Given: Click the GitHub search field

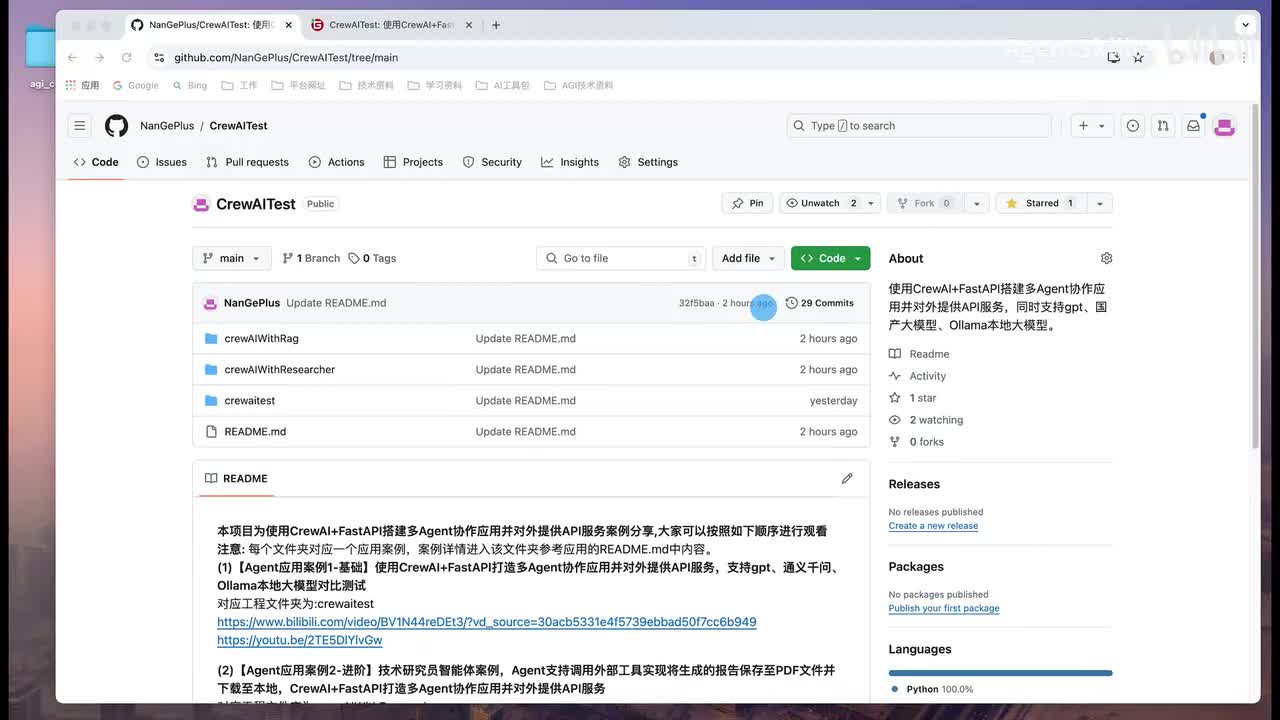Looking at the screenshot, I should 919,126.
